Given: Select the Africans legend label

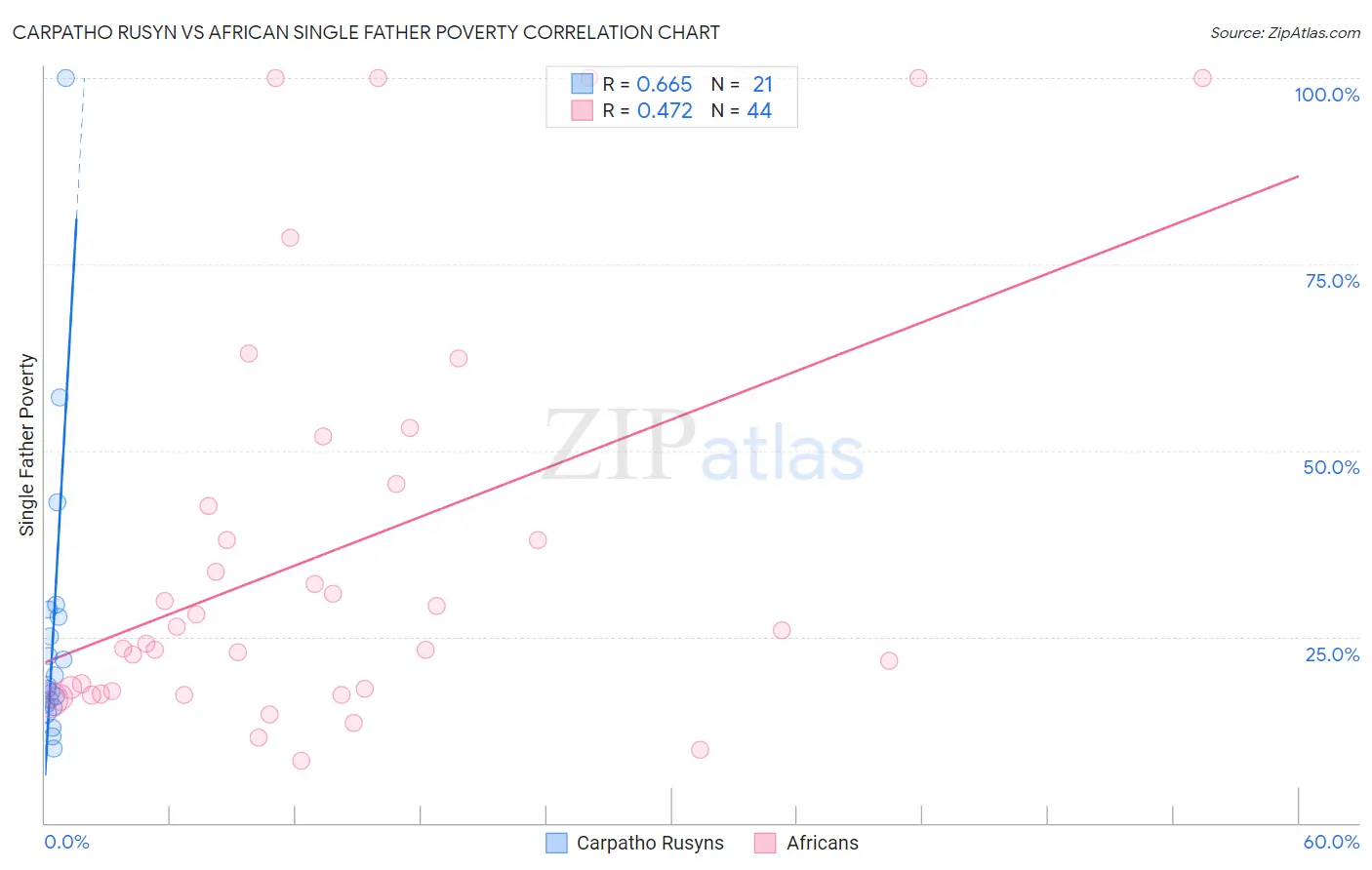Looking at the screenshot, I should click(823, 843).
